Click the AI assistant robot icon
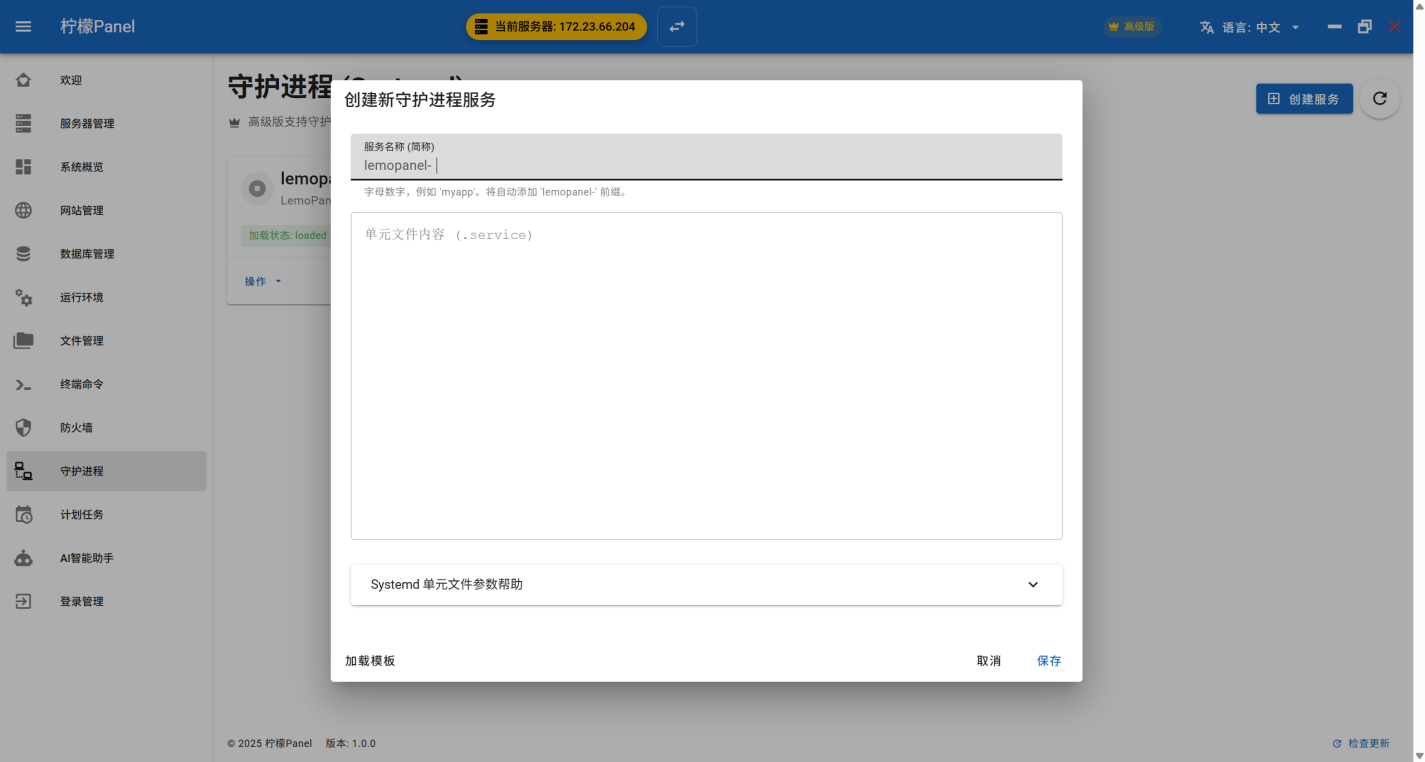Screen dimensions: 1425x762 tap(24, 558)
